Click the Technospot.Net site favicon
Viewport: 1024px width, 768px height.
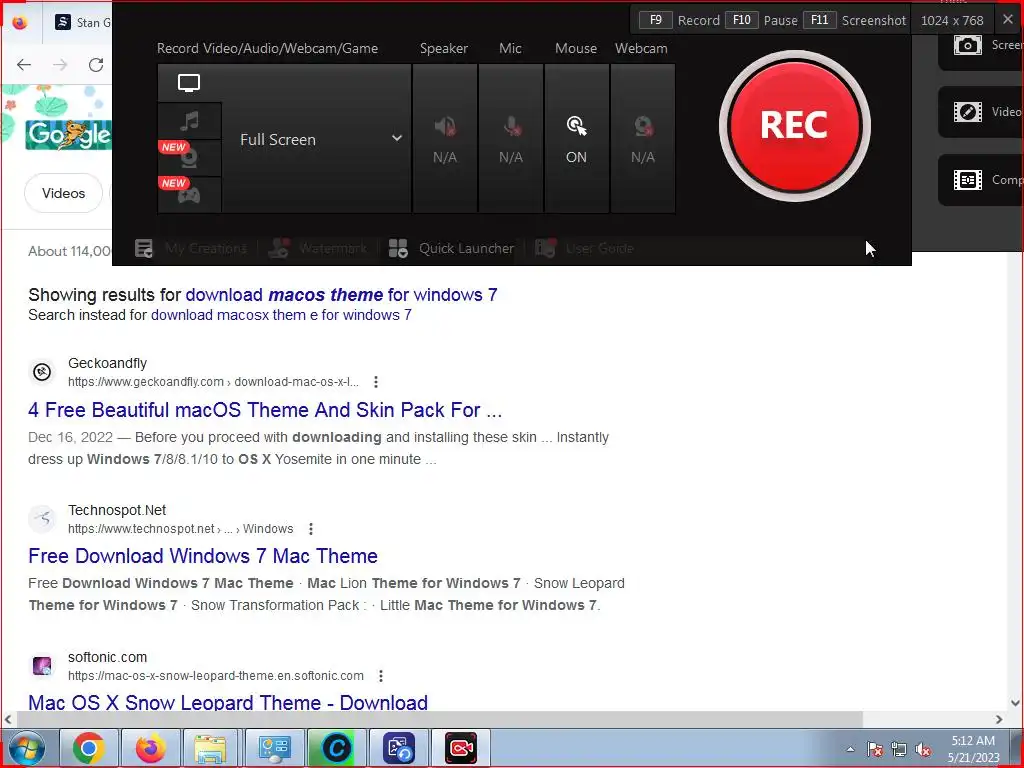pyautogui.click(x=42, y=519)
